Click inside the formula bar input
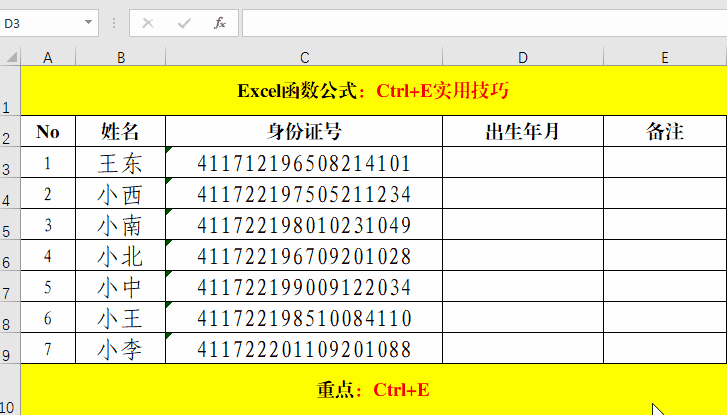Image resolution: width=727 pixels, height=415 pixels. pyautogui.click(x=485, y=23)
